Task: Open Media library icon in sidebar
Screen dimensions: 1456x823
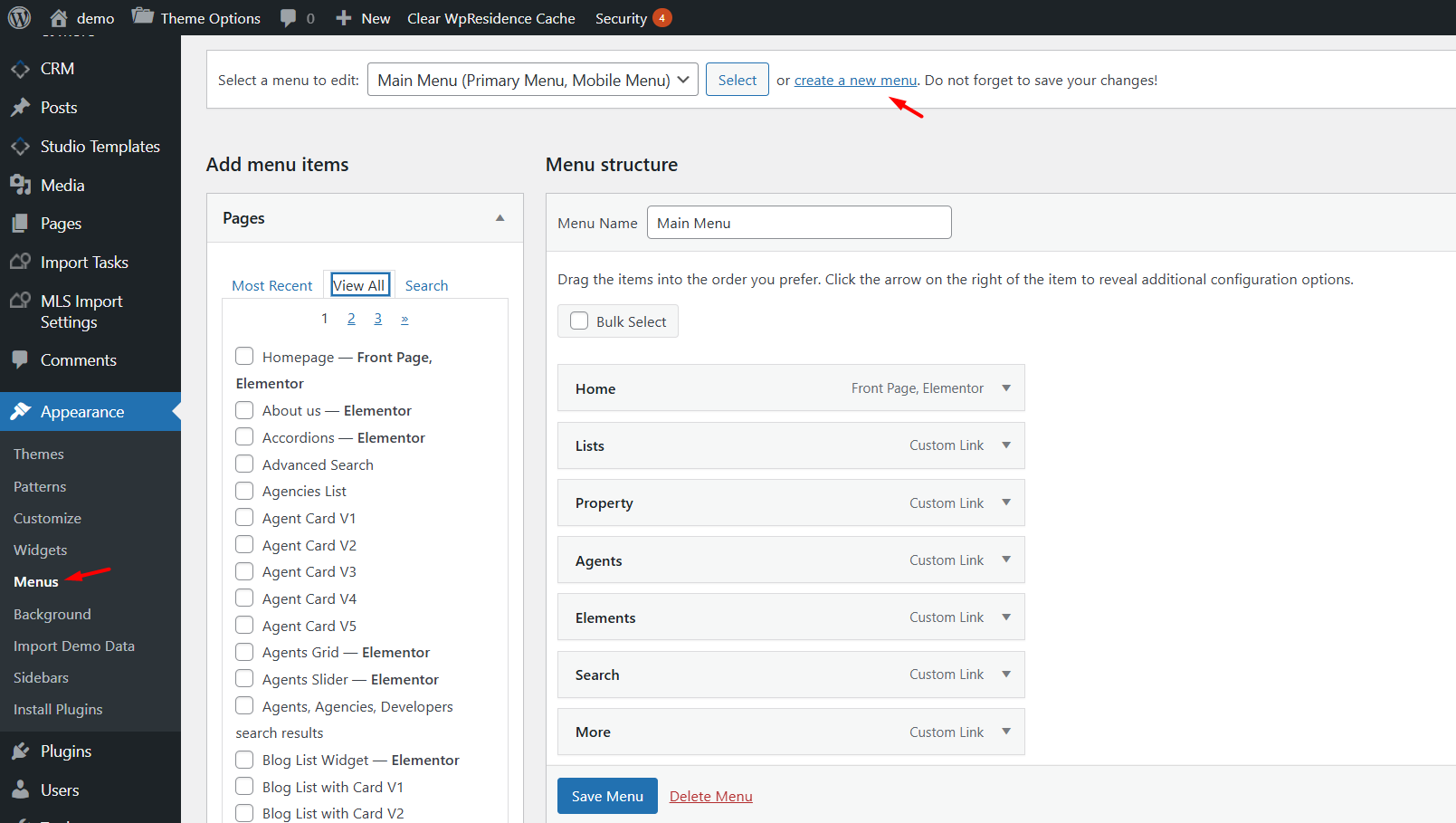Action: [x=20, y=186]
